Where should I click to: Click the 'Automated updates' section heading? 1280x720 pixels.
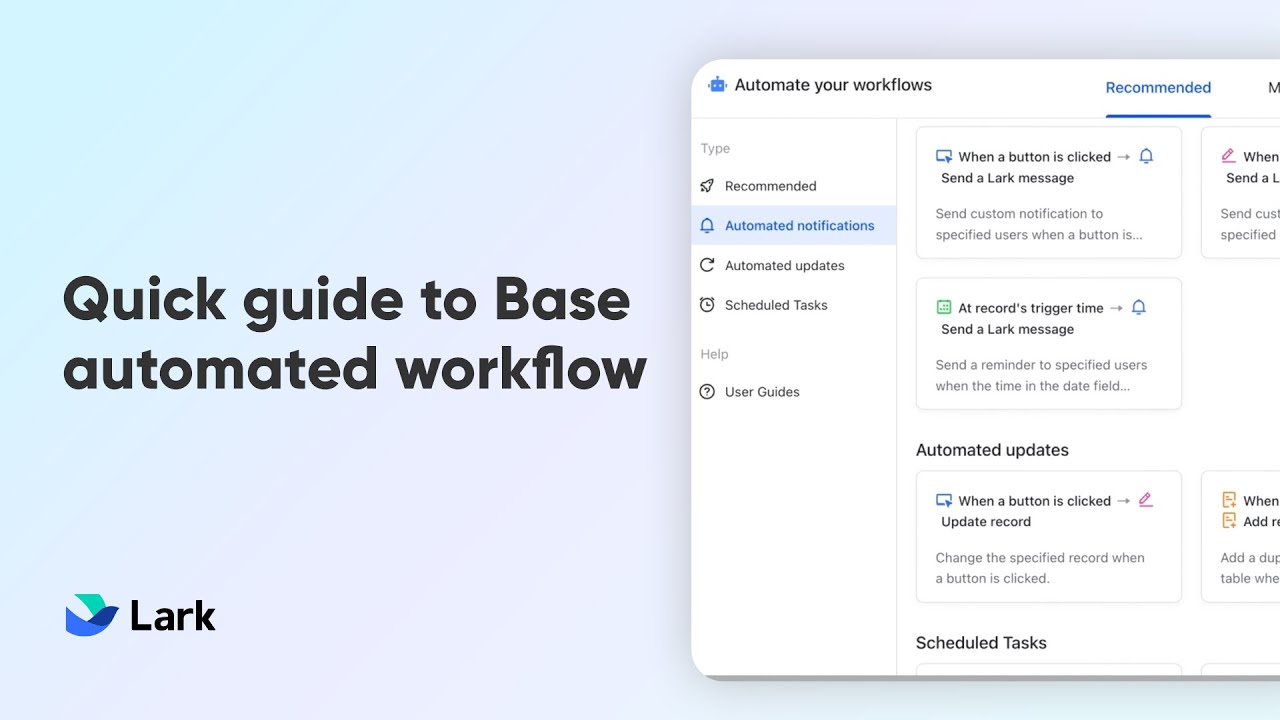click(992, 450)
